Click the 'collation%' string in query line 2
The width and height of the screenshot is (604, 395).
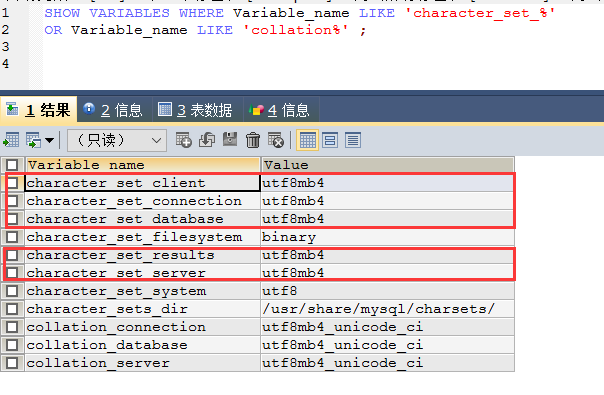coord(295,30)
